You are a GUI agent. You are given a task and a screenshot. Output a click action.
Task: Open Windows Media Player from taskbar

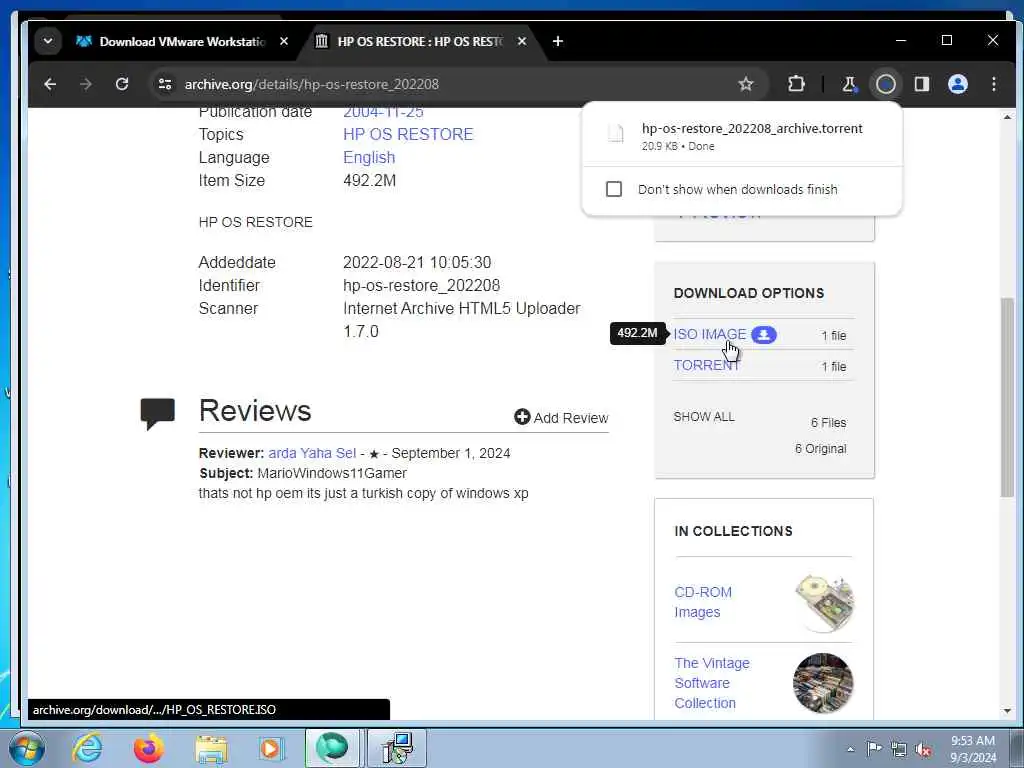(271, 748)
